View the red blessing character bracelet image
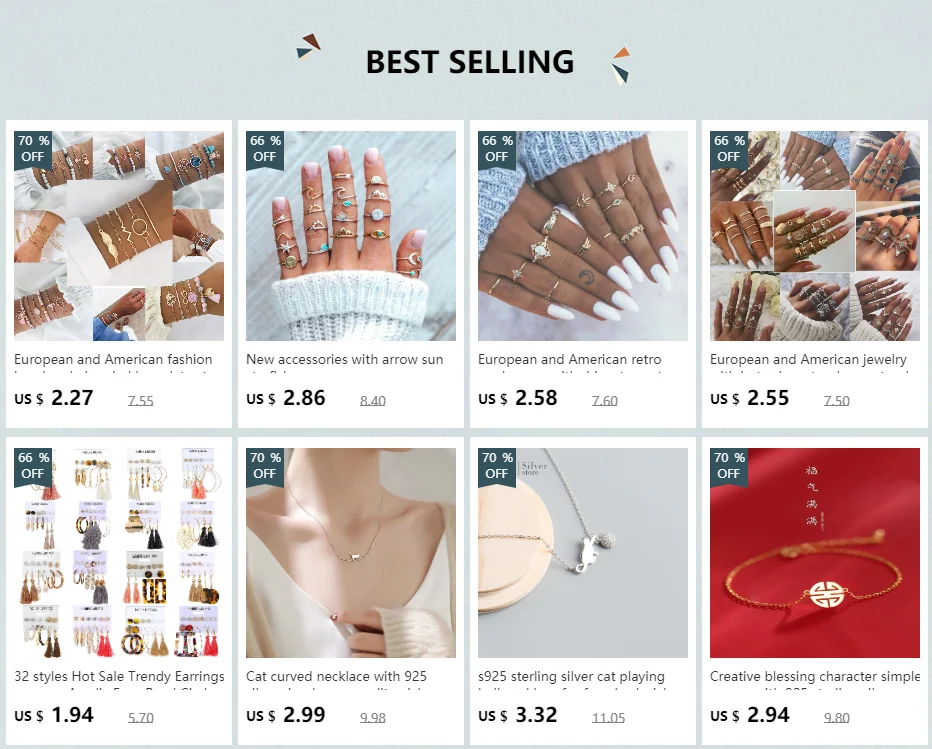932x749 pixels. [x=814, y=553]
